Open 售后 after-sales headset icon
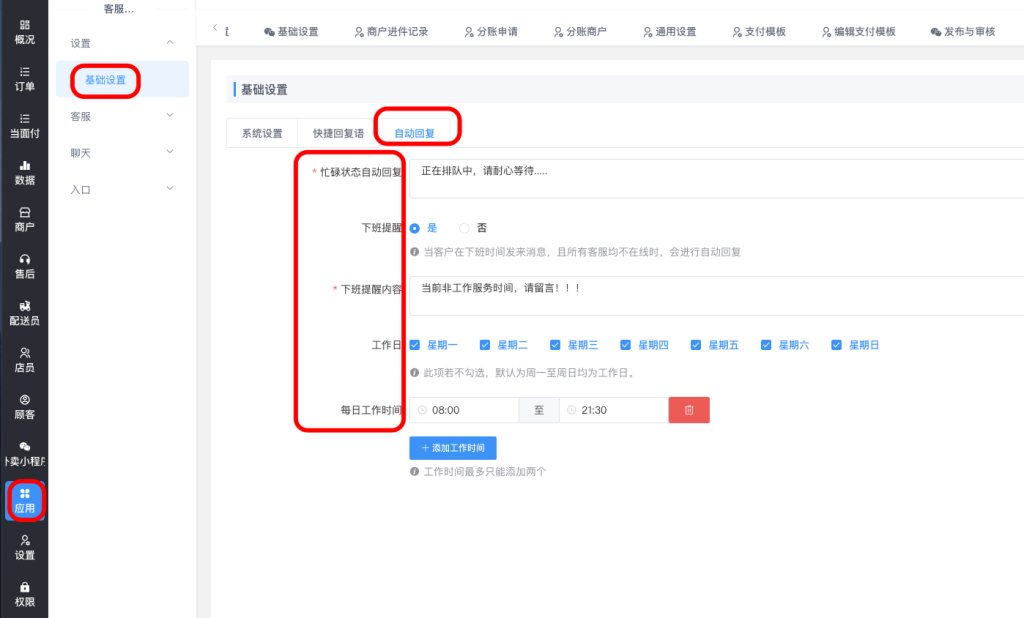 pyautogui.click(x=24, y=265)
